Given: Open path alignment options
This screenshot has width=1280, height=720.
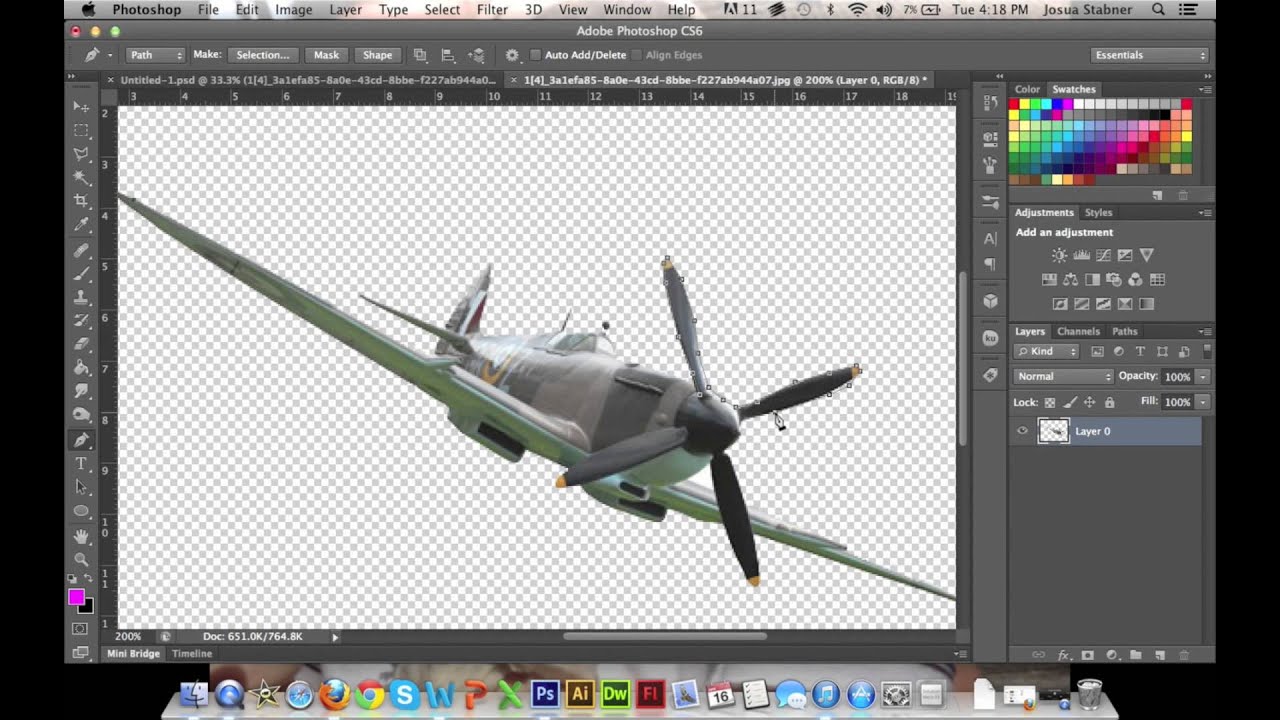Looking at the screenshot, I should (448, 55).
